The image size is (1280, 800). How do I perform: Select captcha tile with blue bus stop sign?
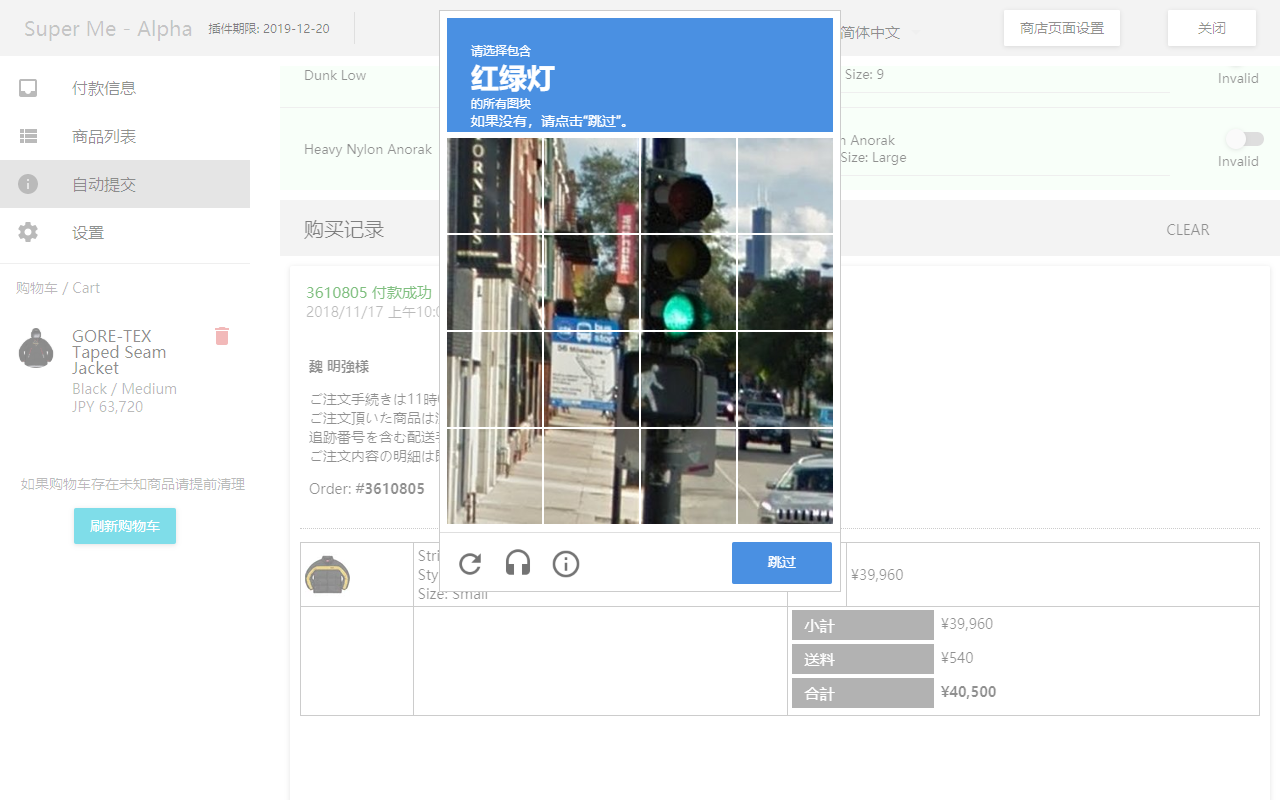click(592, 379)
